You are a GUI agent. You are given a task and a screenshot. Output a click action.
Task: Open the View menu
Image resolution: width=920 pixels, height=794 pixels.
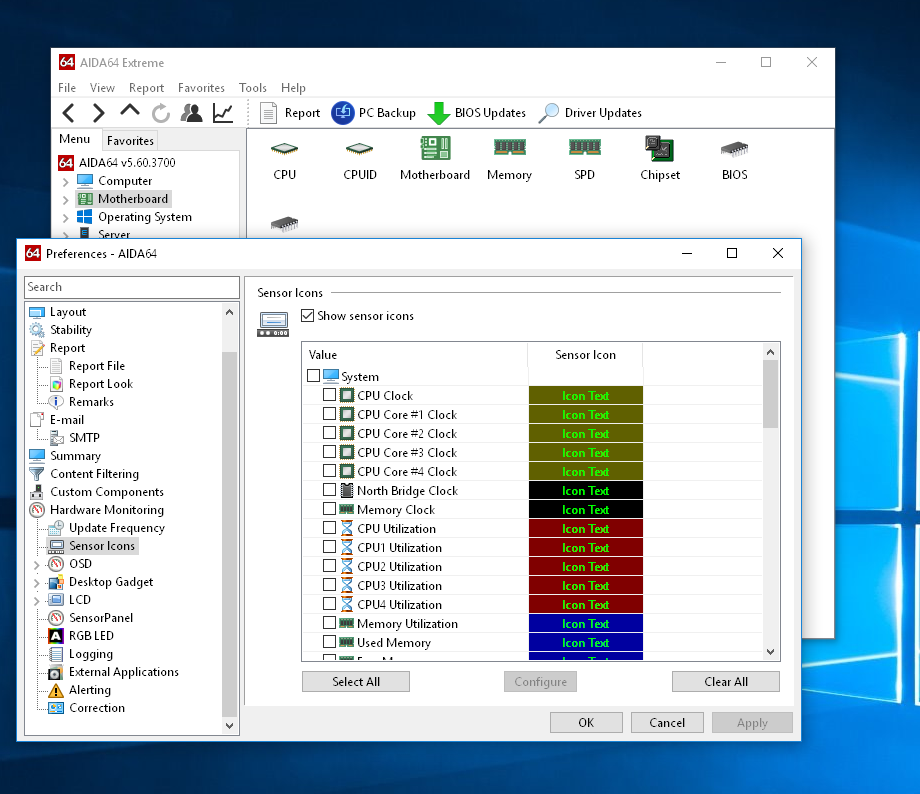click(102, 87)
